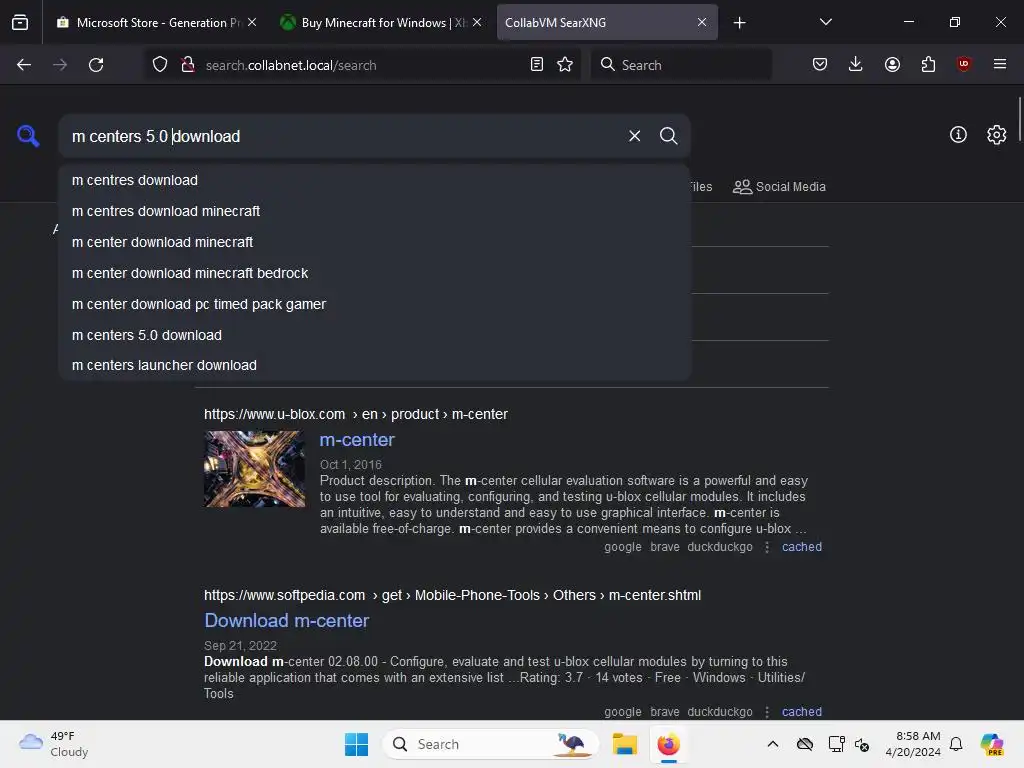Click the SearXNG magnifier logo
1024x768 pixels.
point(28,136)
